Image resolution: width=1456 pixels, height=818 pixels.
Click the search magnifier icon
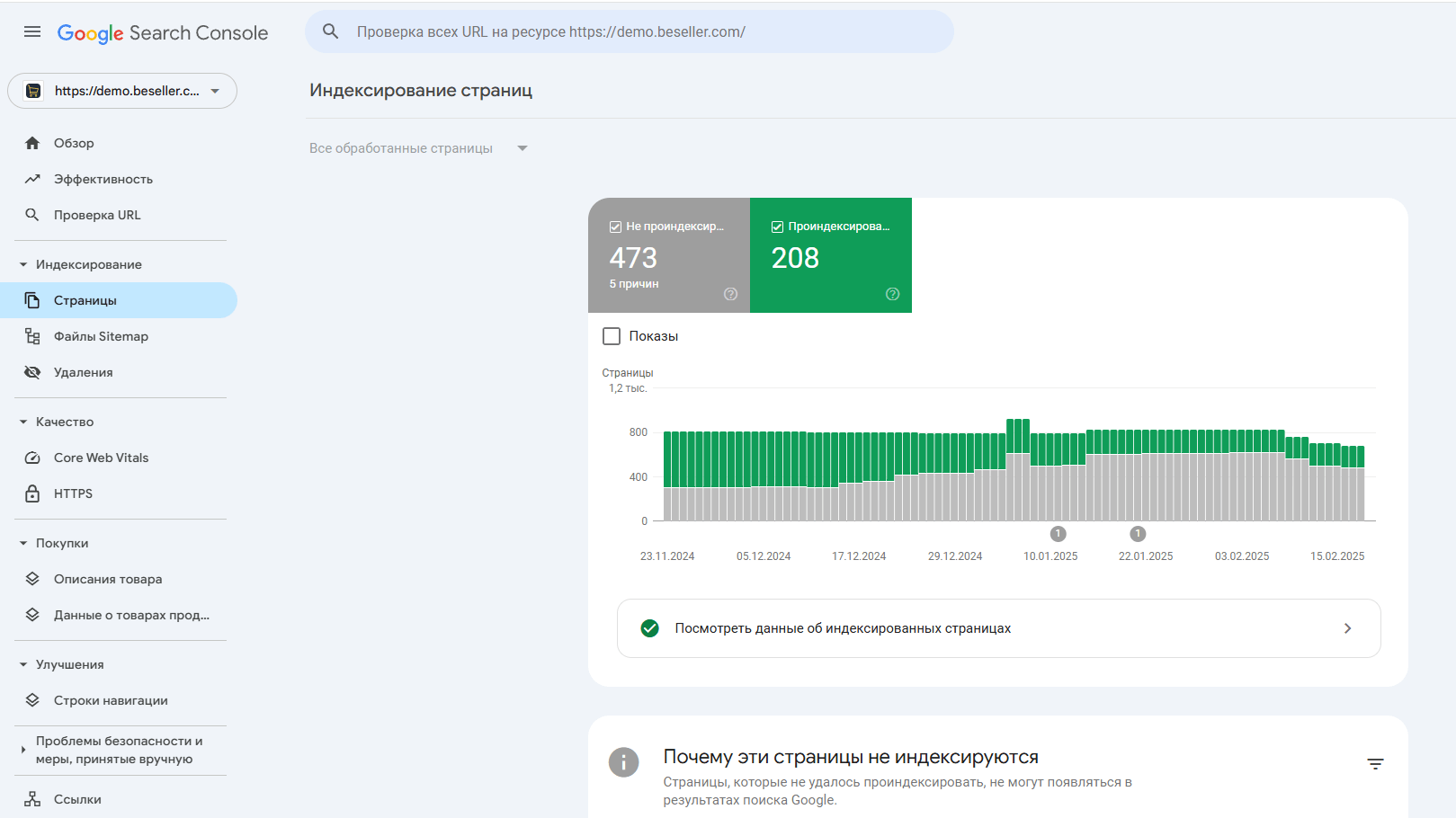(x=331, y=31)
